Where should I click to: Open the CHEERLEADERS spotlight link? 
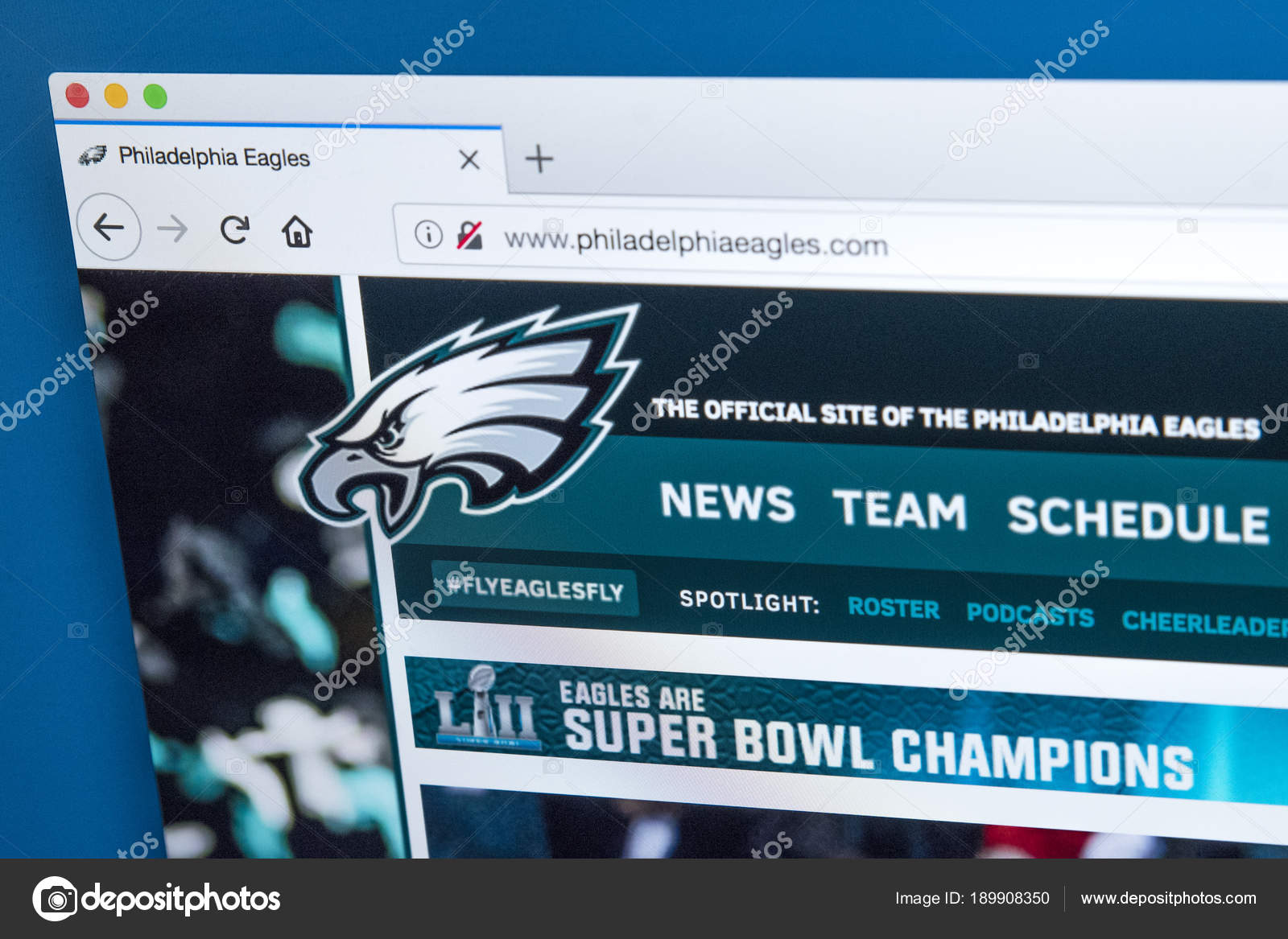coord(1205,623)
